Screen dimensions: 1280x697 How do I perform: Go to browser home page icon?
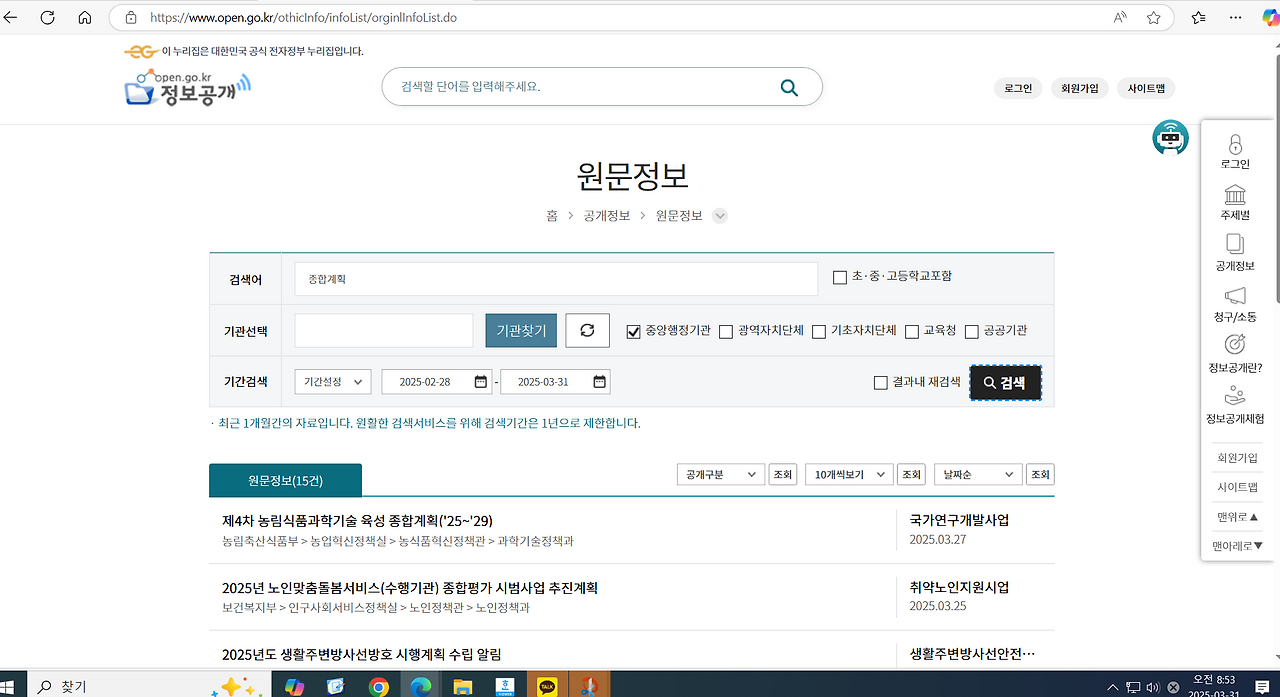pyautogui.click(x=85, y=17)
